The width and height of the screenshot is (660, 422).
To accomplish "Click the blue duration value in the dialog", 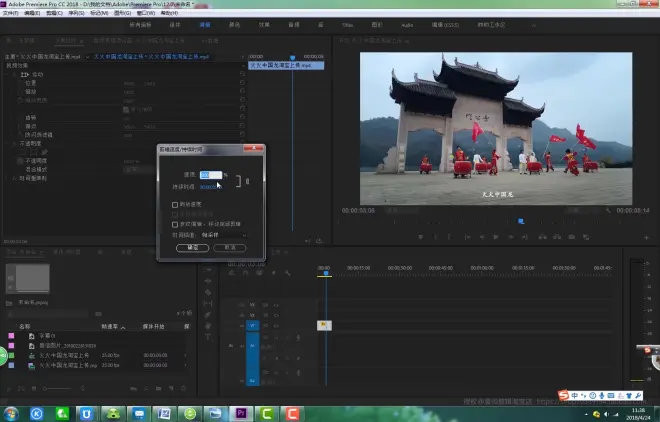I will coord(210,187).
